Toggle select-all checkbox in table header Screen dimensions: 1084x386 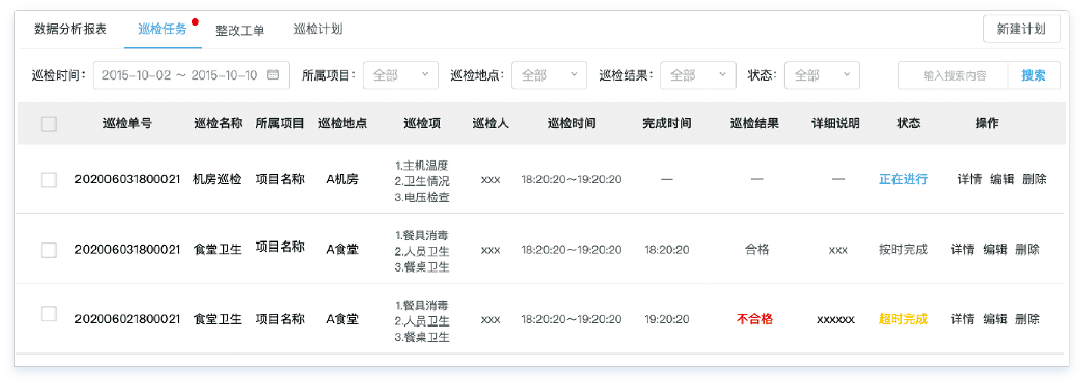click(x=49, y=124)
